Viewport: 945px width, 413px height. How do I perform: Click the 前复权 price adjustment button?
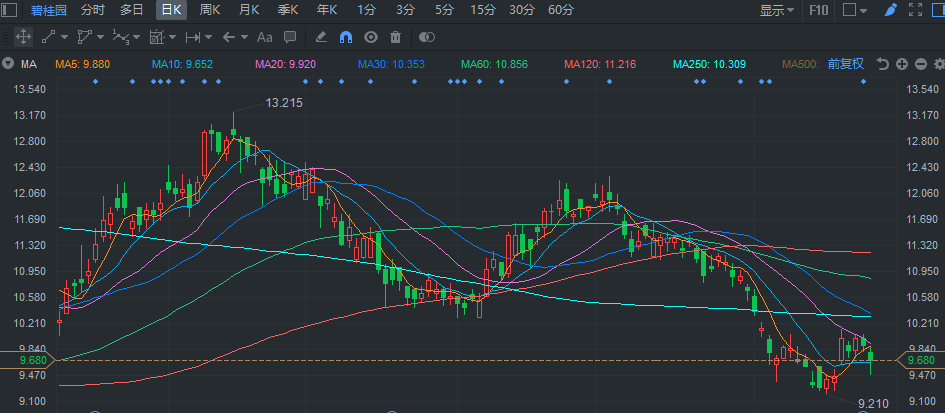(846, 64)
